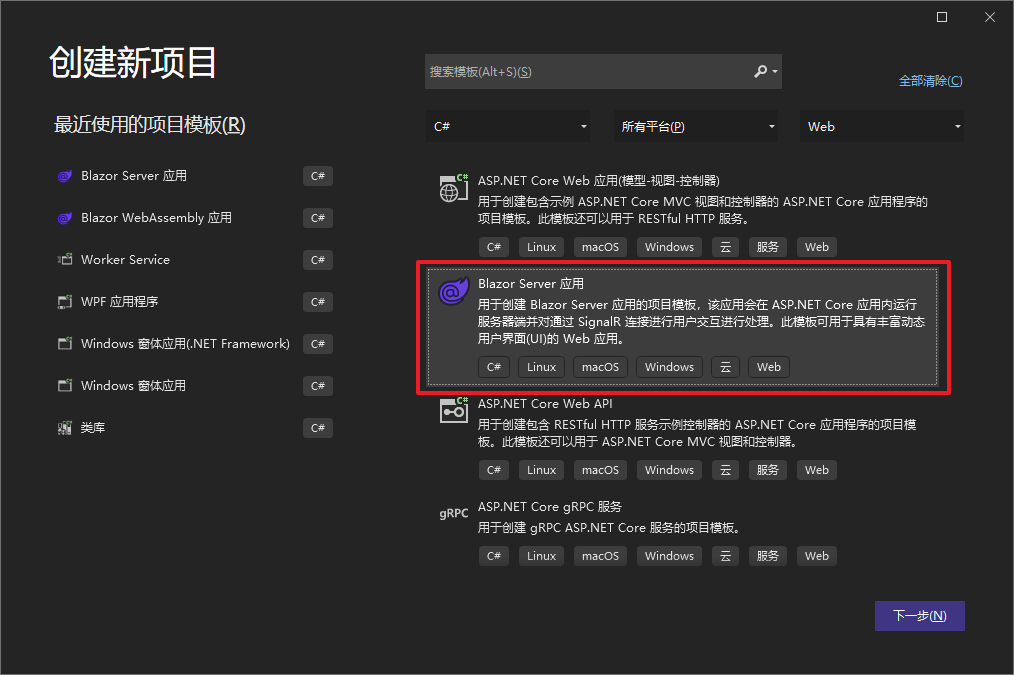Click 云 tag under ASP.NET Core Web API
The width and height of the screenshot is (1014, 675).
726,470
